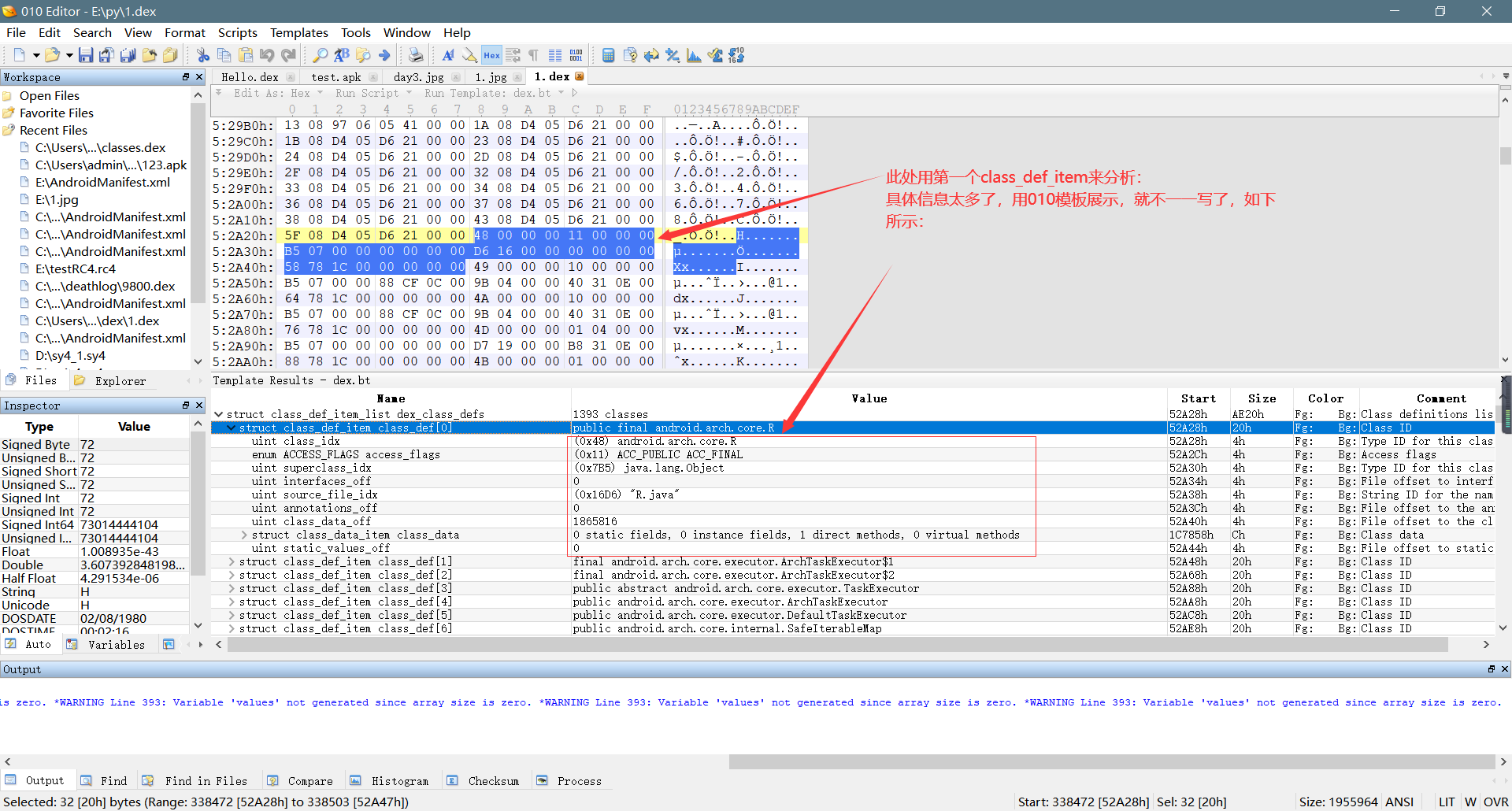Collapse struct class_def_item_list dex_class_defs
This screenshot has height=811, width=1512.
218,414
